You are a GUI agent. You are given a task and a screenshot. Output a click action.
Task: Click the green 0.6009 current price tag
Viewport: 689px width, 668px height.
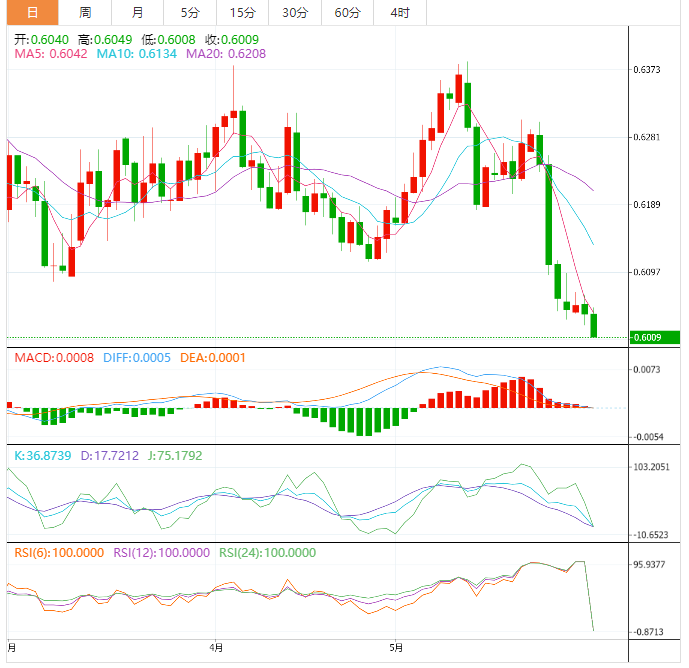coord(653,338)
